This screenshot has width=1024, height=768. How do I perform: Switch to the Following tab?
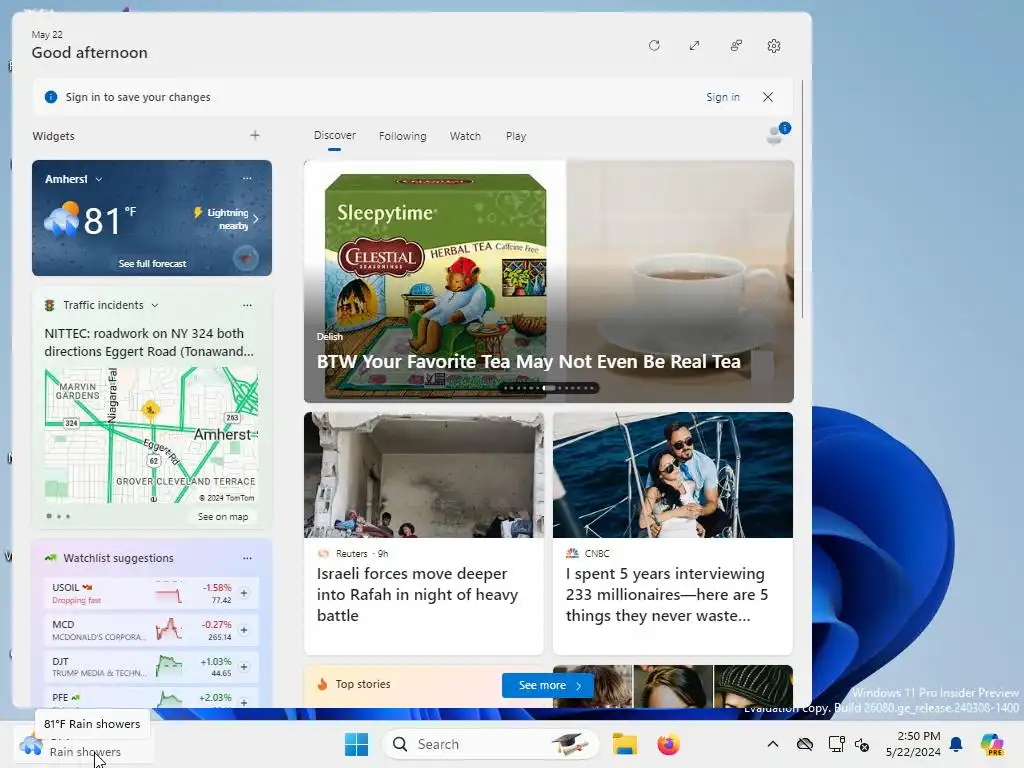tap(402, 136)
